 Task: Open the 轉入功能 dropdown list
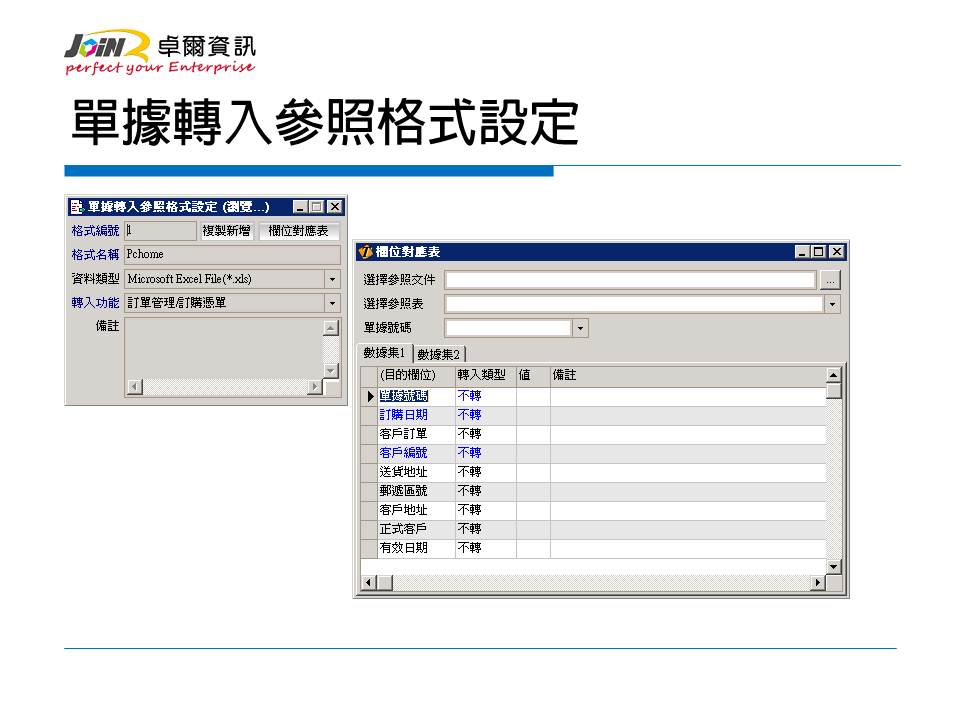332,303
